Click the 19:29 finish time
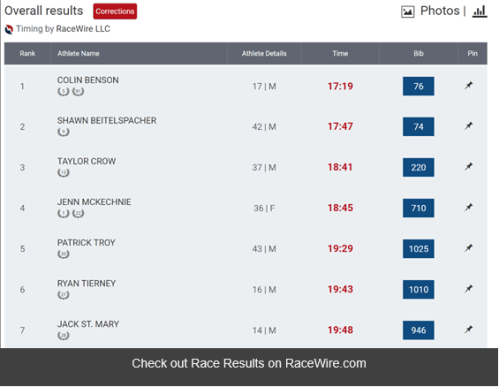Viewport: 499px width, 387px height. pos(340,249)
